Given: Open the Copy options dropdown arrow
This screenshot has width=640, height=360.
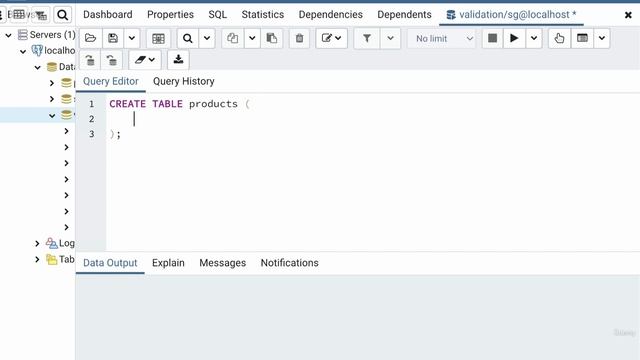Looking at the screenshot, I should coord(252,38).
